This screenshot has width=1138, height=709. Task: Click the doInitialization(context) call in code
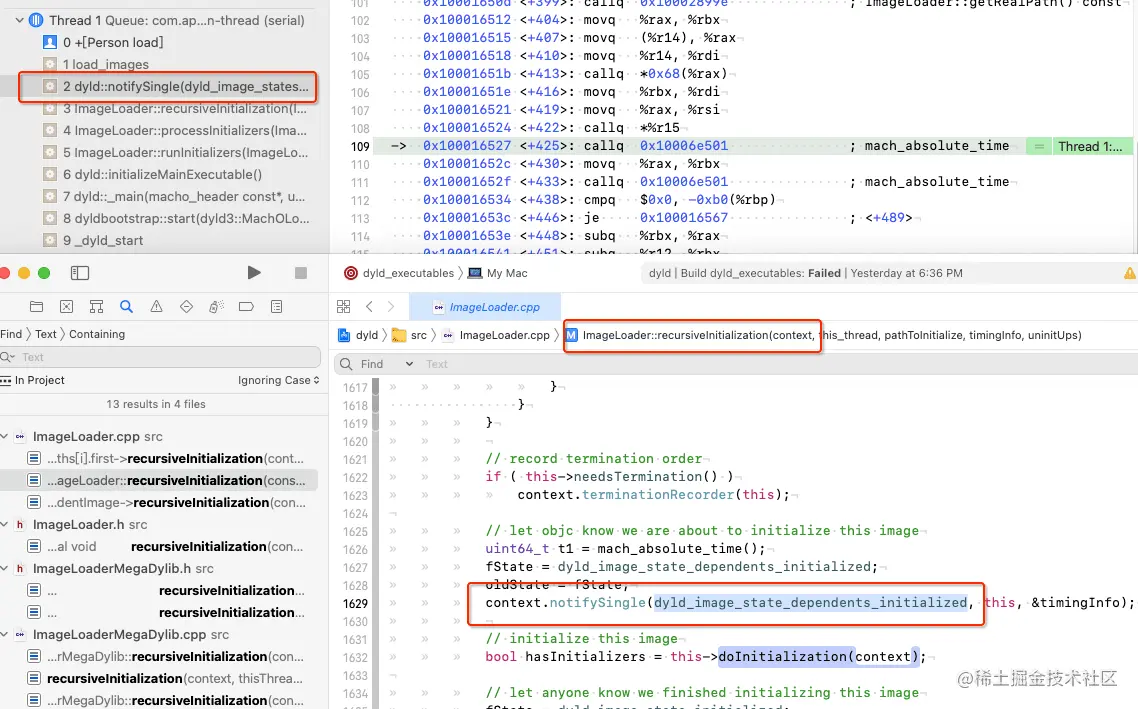click(818, 657)
